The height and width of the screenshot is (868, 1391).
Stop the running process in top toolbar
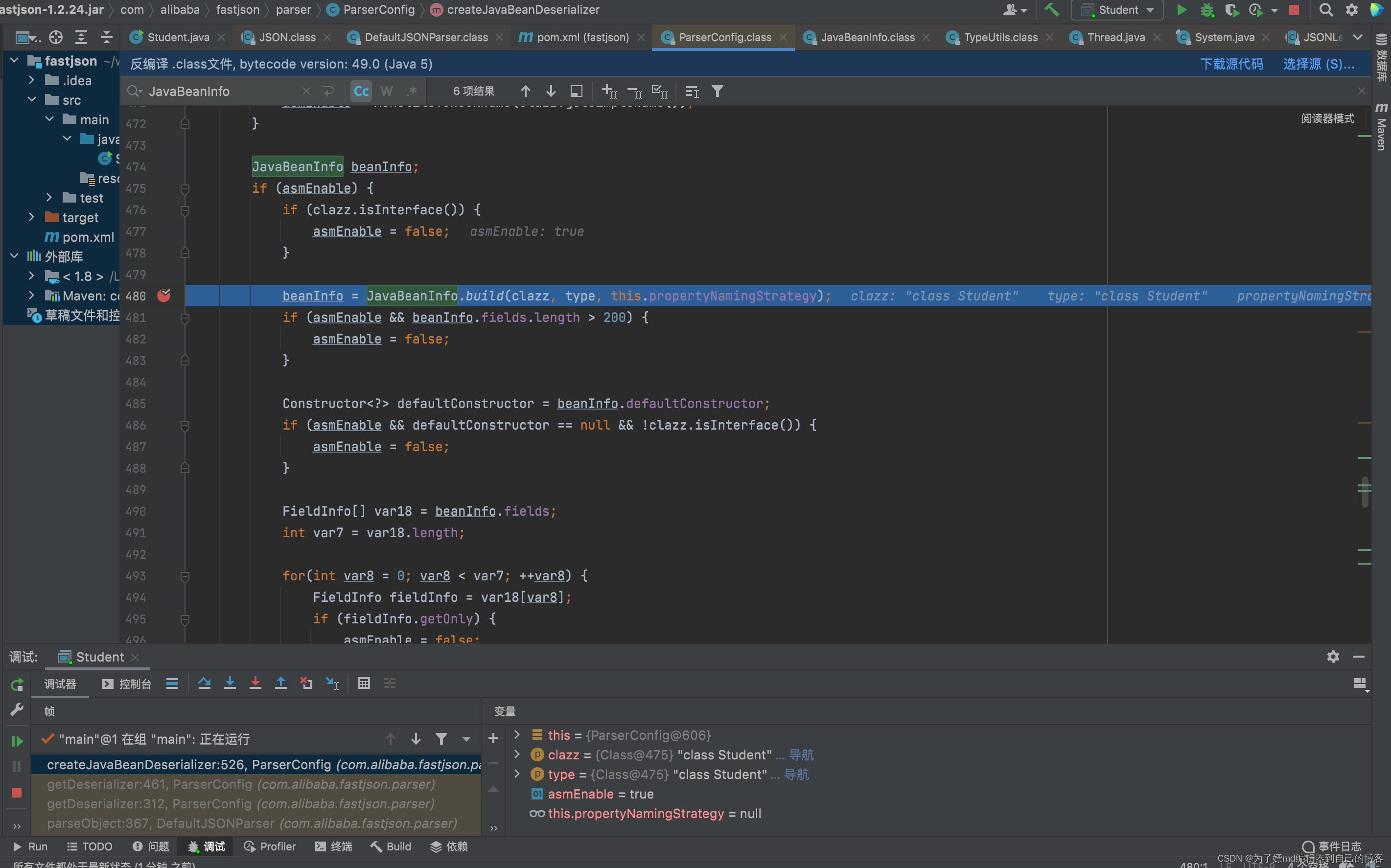coord(1294,10)
